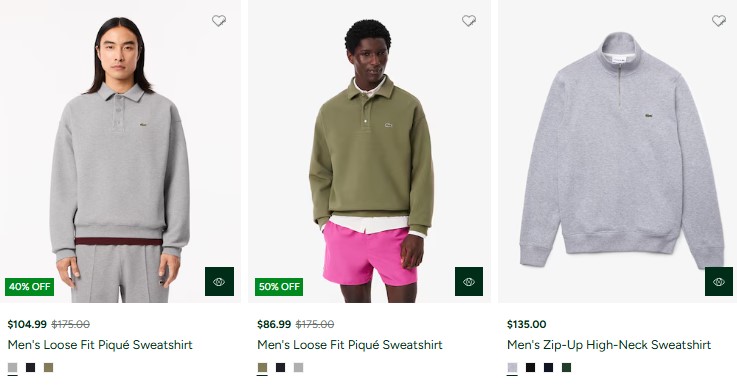Select light gray swatch for Zip-Up Sweatshirt
This screenshot has height=385, width=737.
512,368
